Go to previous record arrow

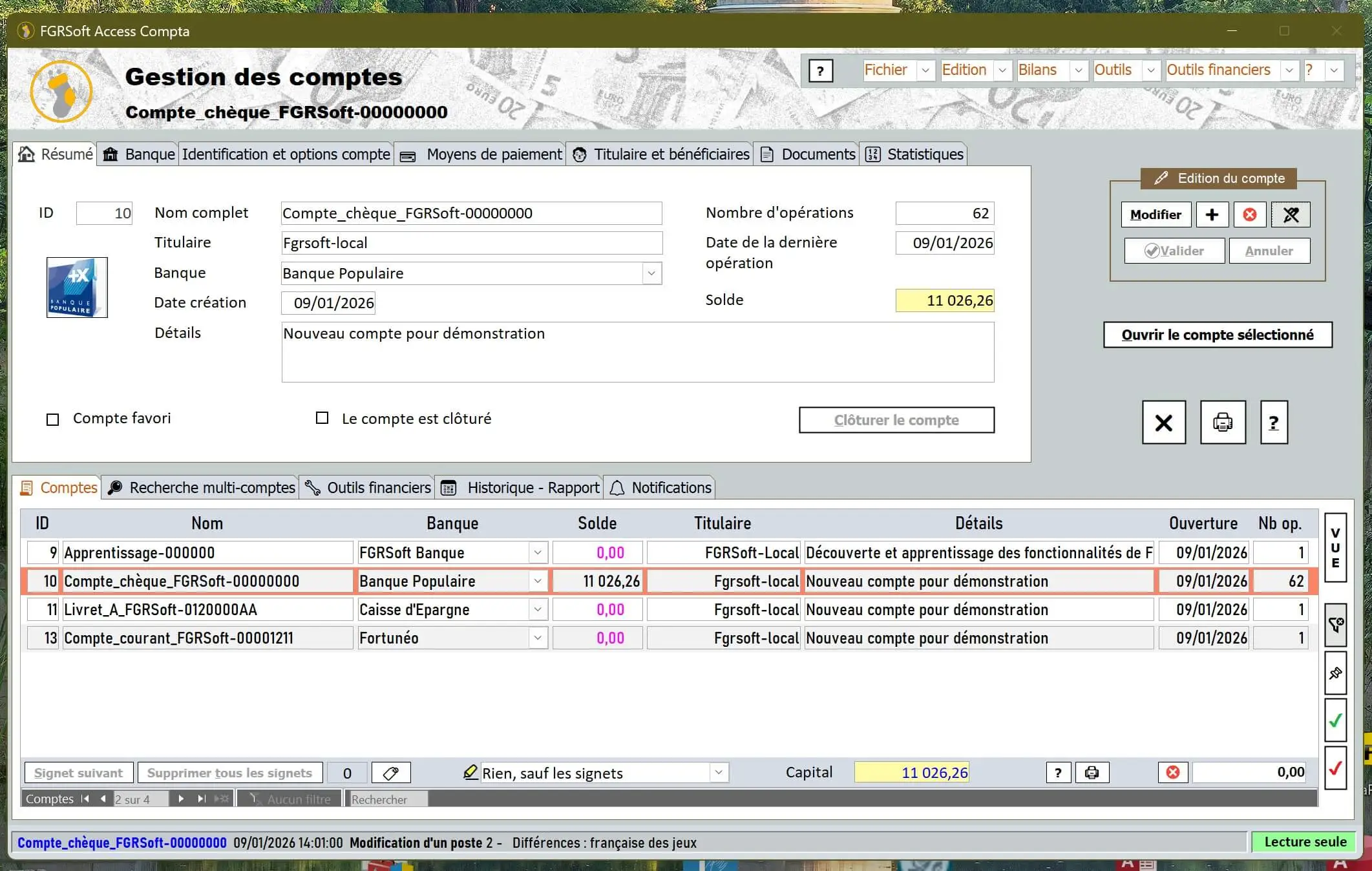click(x=103, y=799)
